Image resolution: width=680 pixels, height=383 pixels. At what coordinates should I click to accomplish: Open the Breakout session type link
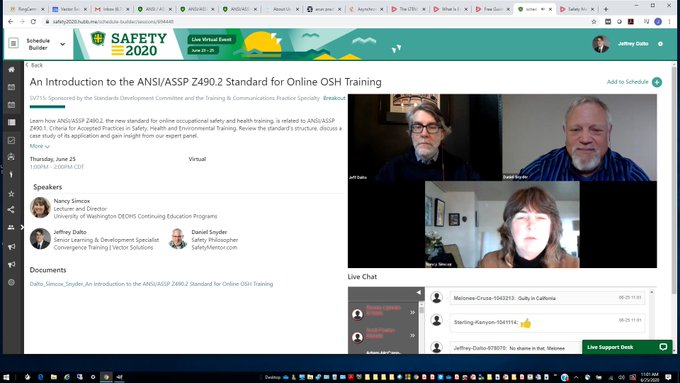(334, 98)
